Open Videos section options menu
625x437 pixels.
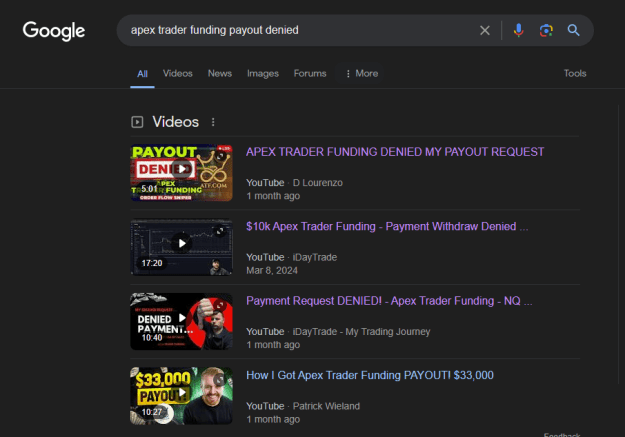213,122
